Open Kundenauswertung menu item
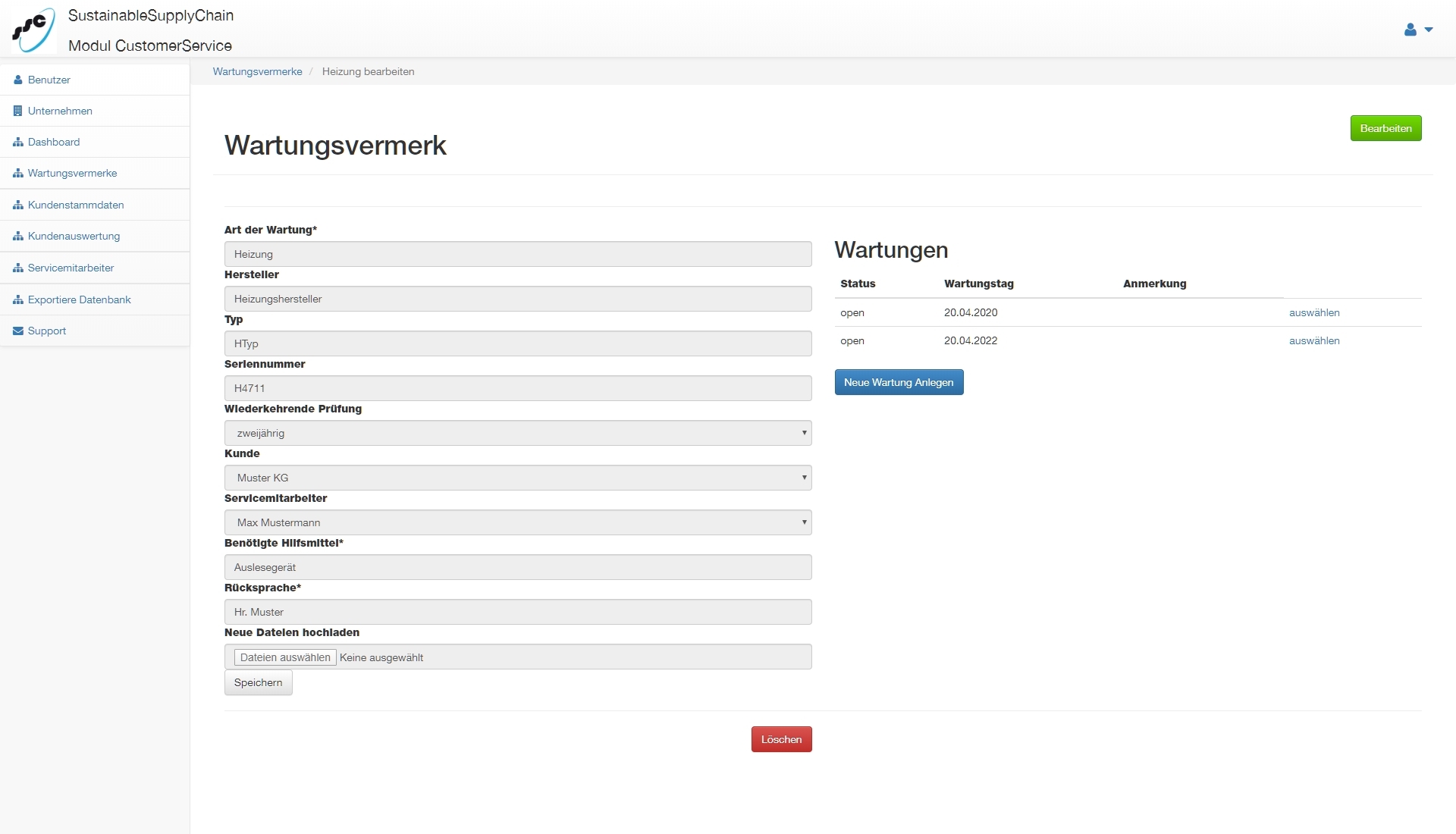1456x834 pixels. 74,236
